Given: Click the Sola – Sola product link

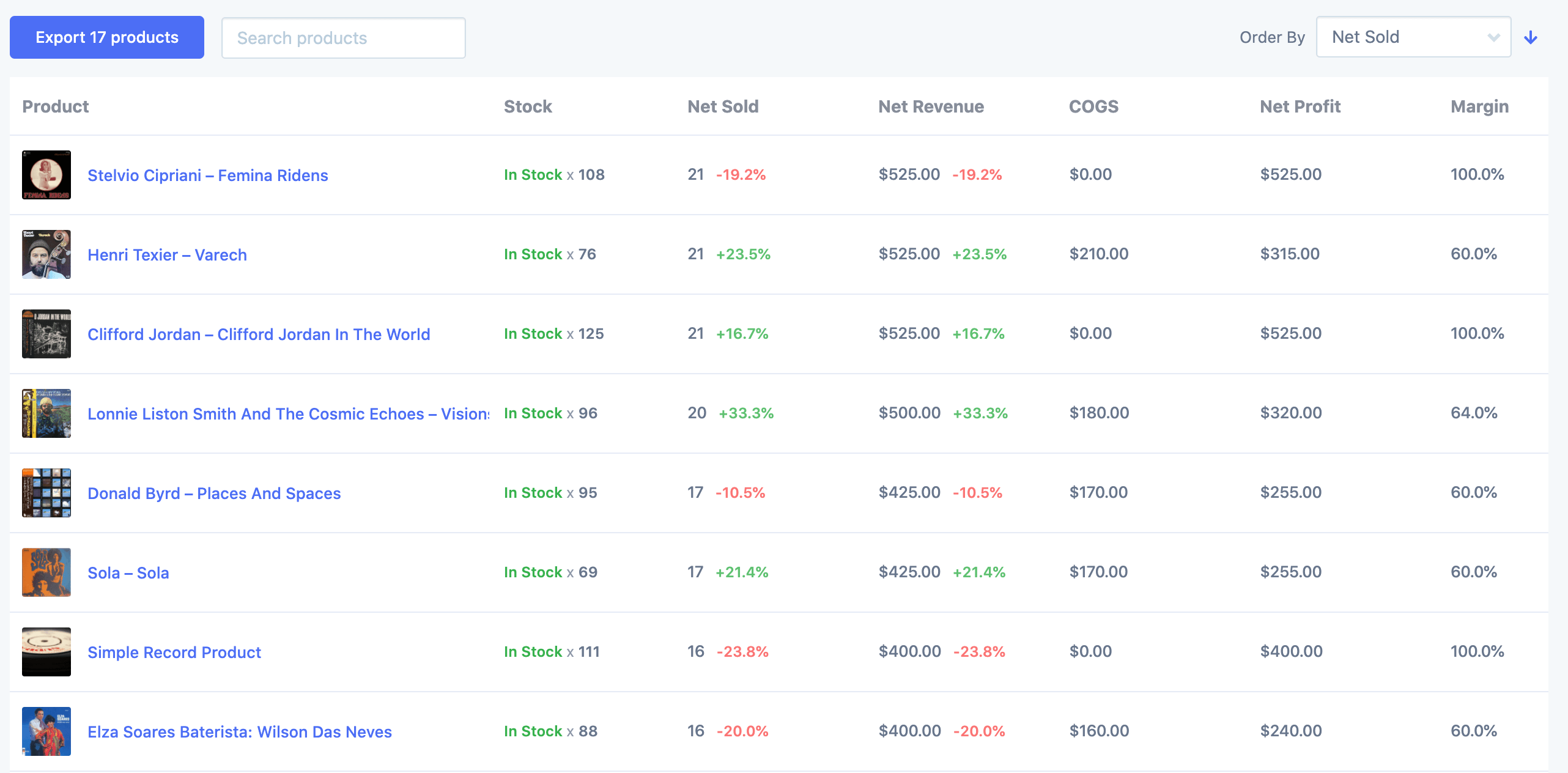Looking at the screenshot, I should point(128,573).
